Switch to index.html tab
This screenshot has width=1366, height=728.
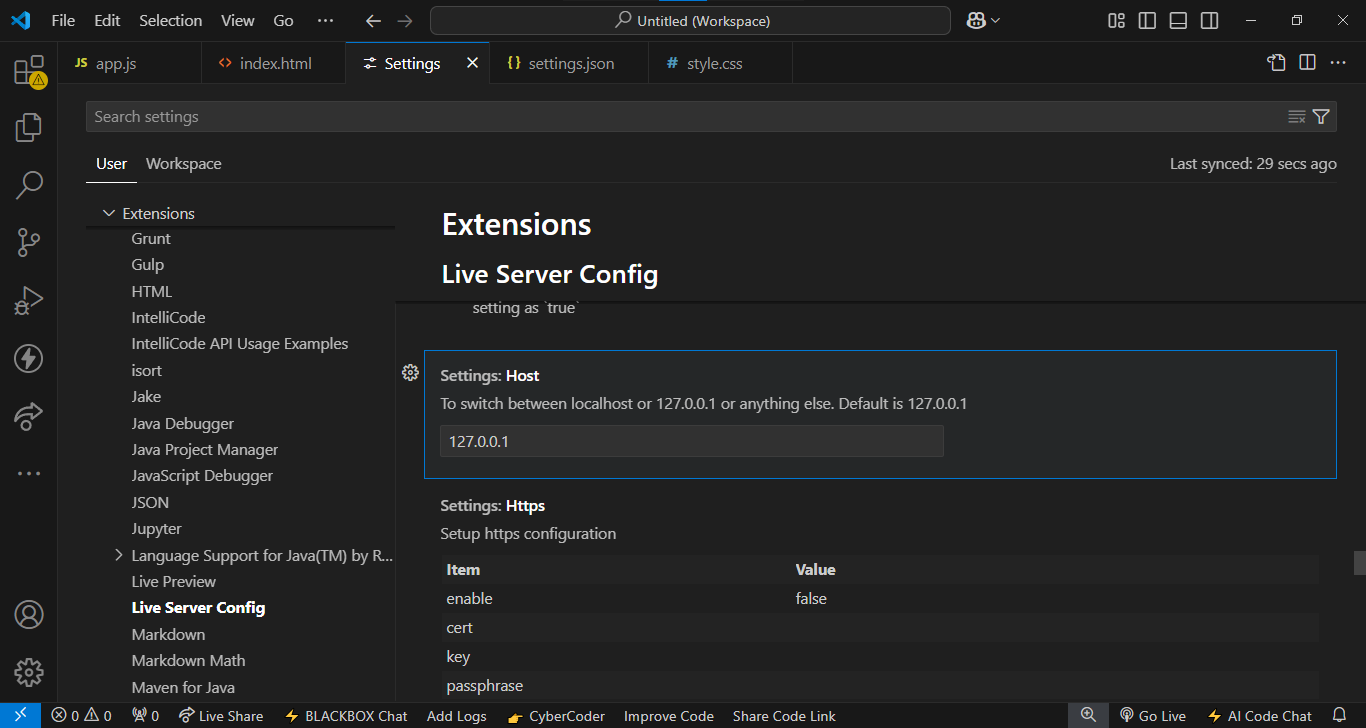[274, 63]
